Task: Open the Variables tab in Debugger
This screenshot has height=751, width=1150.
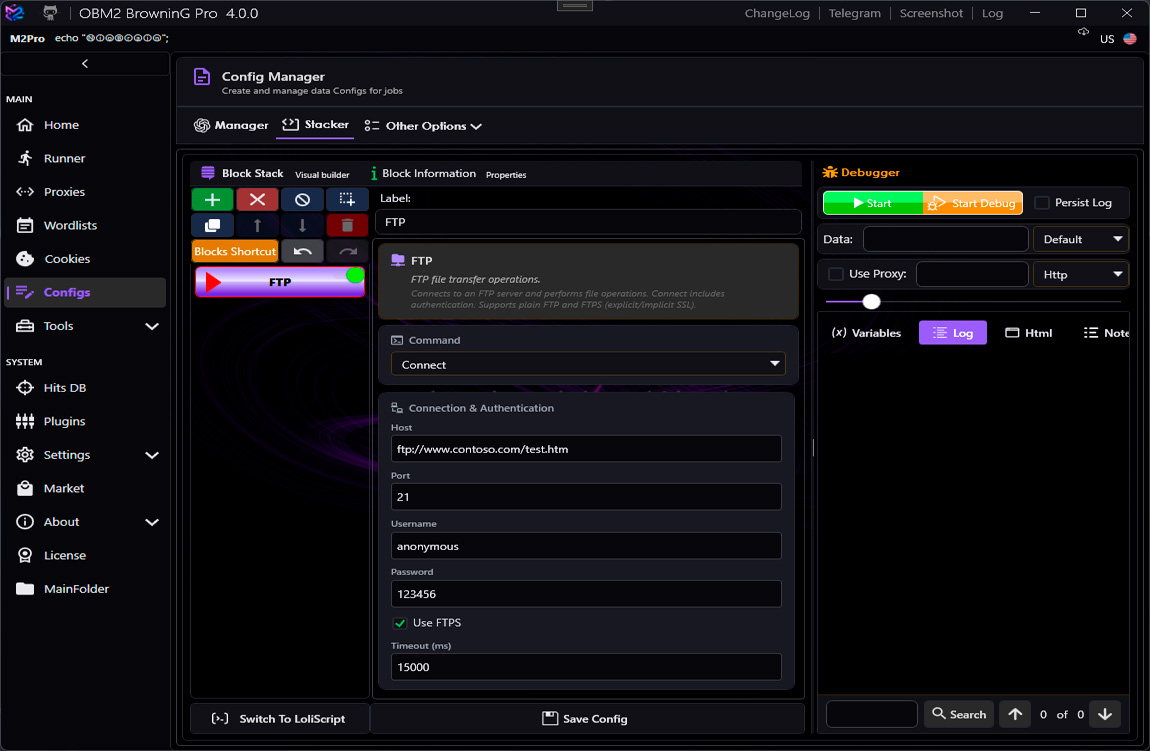Action: [866, 333]
